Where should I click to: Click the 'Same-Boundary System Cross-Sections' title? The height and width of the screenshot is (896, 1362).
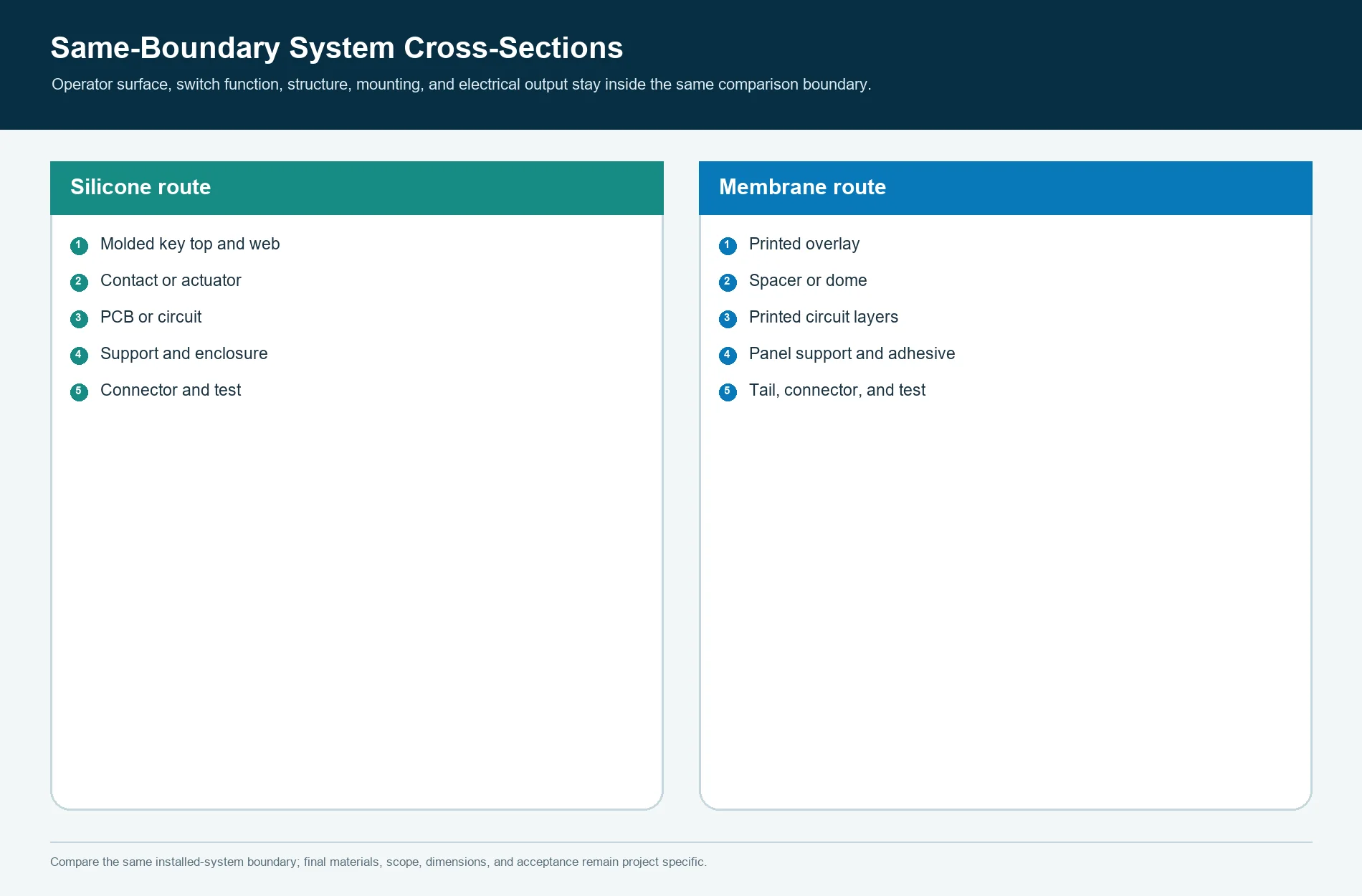click(x=337, y=48)
